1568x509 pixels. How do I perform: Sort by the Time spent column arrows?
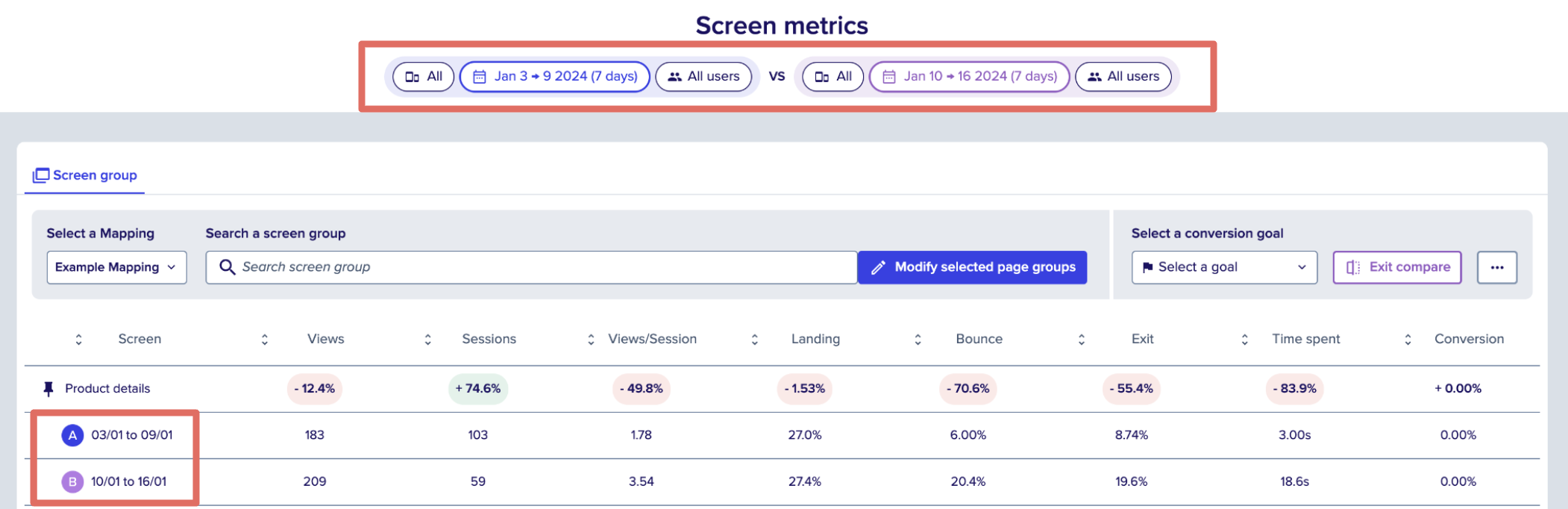tap(1245, 340)
